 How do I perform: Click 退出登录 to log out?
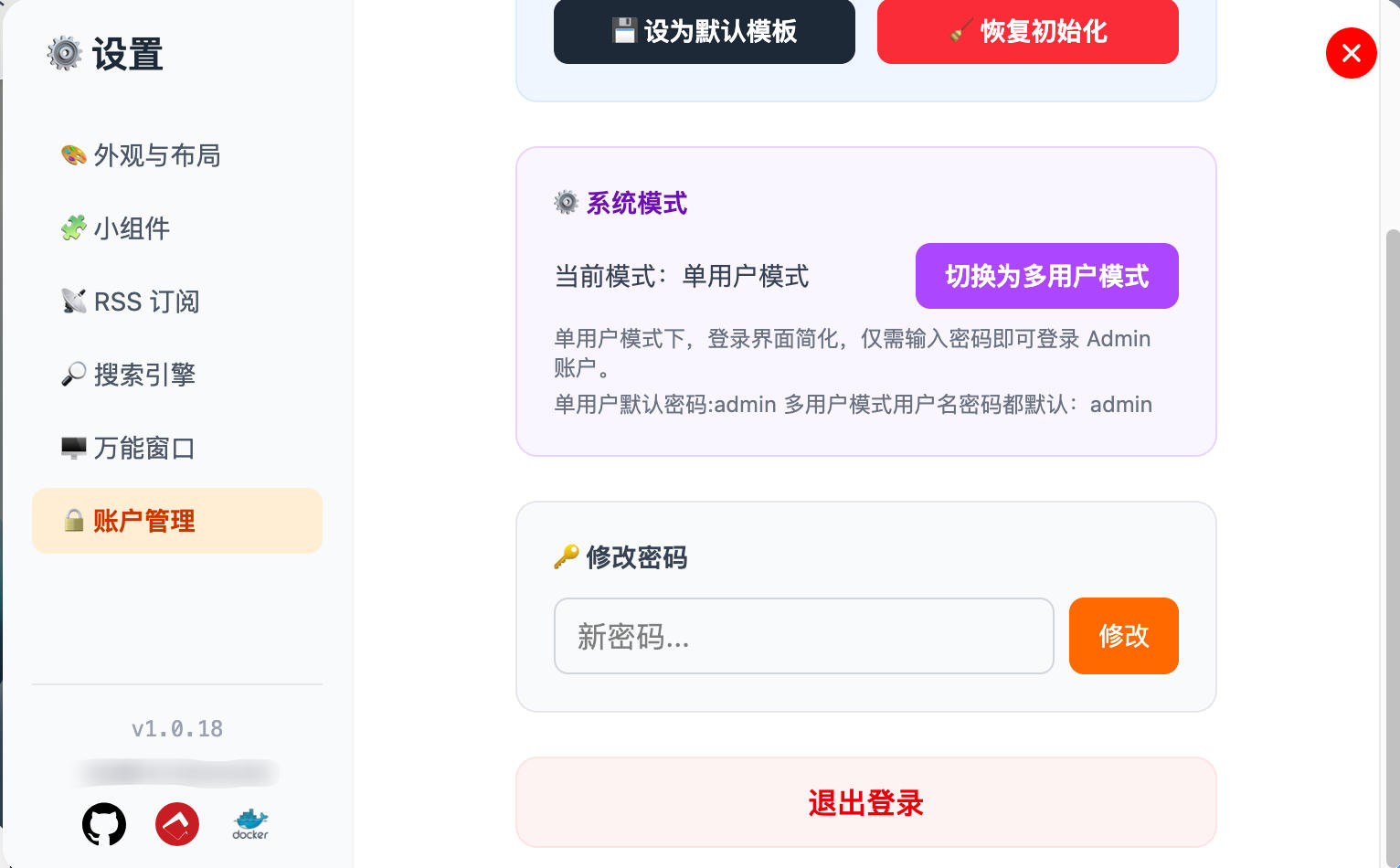865,803
